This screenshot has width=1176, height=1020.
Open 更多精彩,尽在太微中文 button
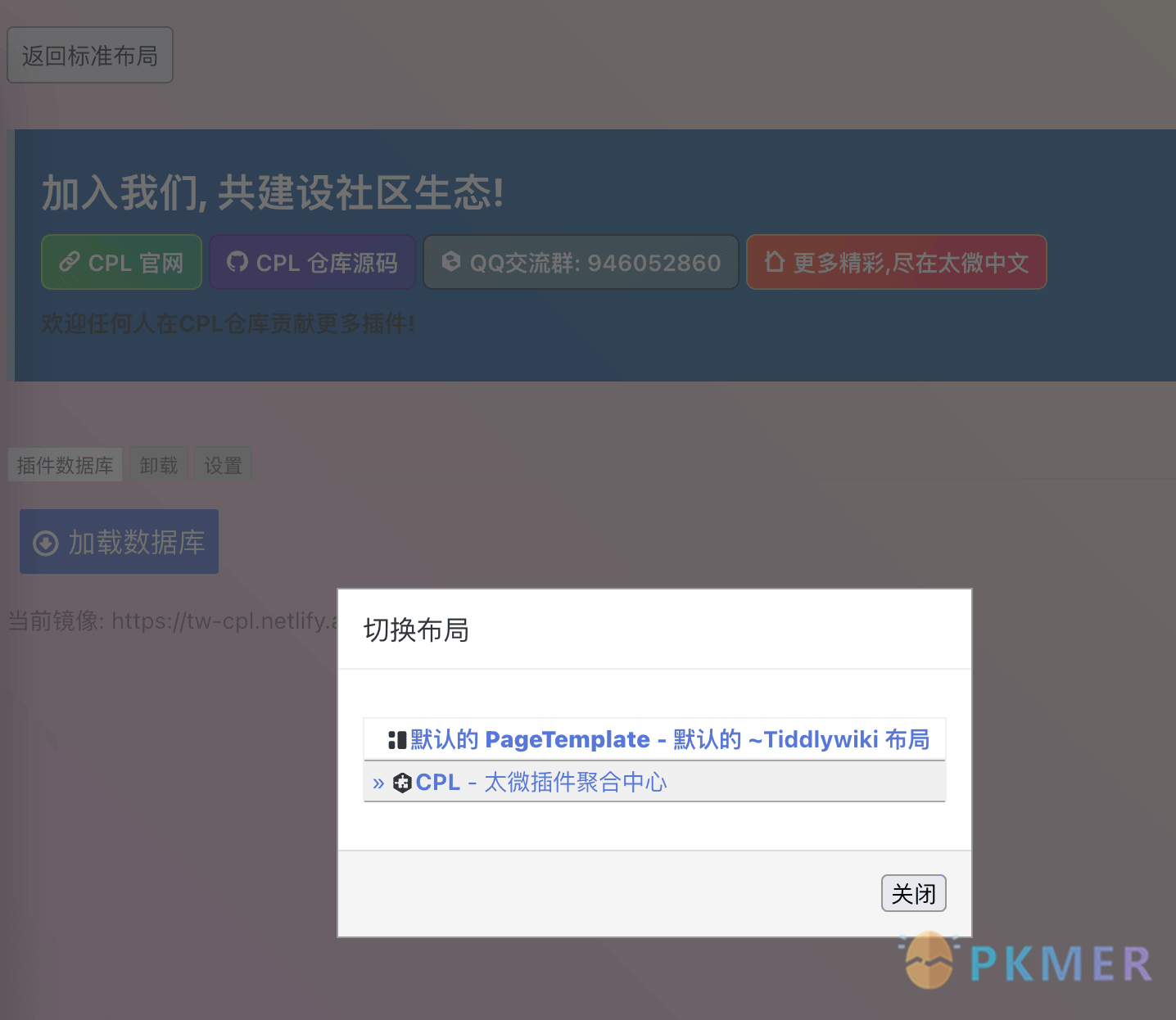coord(896,262)
